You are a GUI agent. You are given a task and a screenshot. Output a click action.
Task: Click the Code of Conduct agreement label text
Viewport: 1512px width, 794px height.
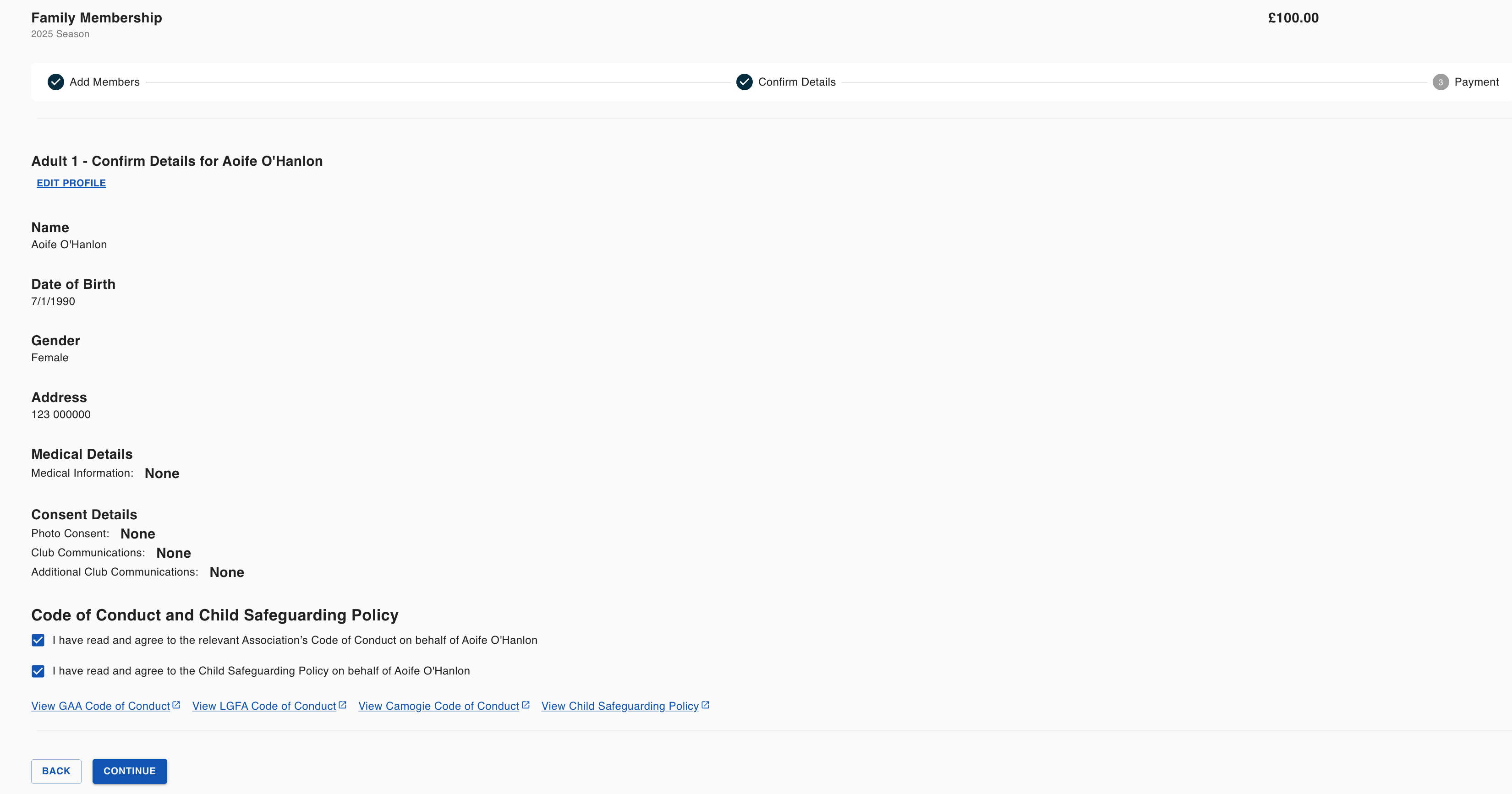pos(295,640)
